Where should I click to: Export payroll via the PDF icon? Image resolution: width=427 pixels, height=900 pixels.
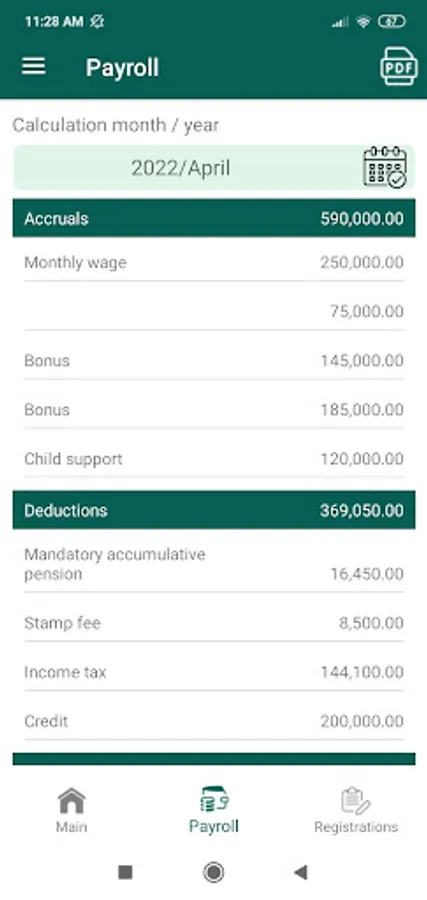(x=398, y=67)
